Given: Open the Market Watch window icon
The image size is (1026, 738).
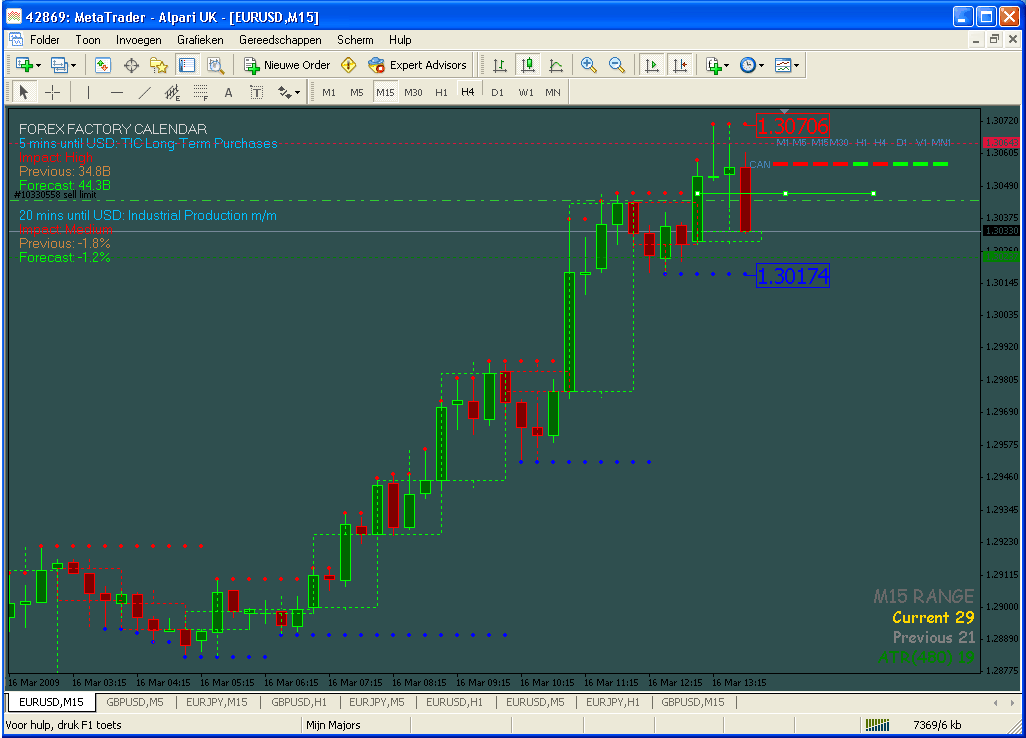Looking at the screenshot, I should 103,65.
